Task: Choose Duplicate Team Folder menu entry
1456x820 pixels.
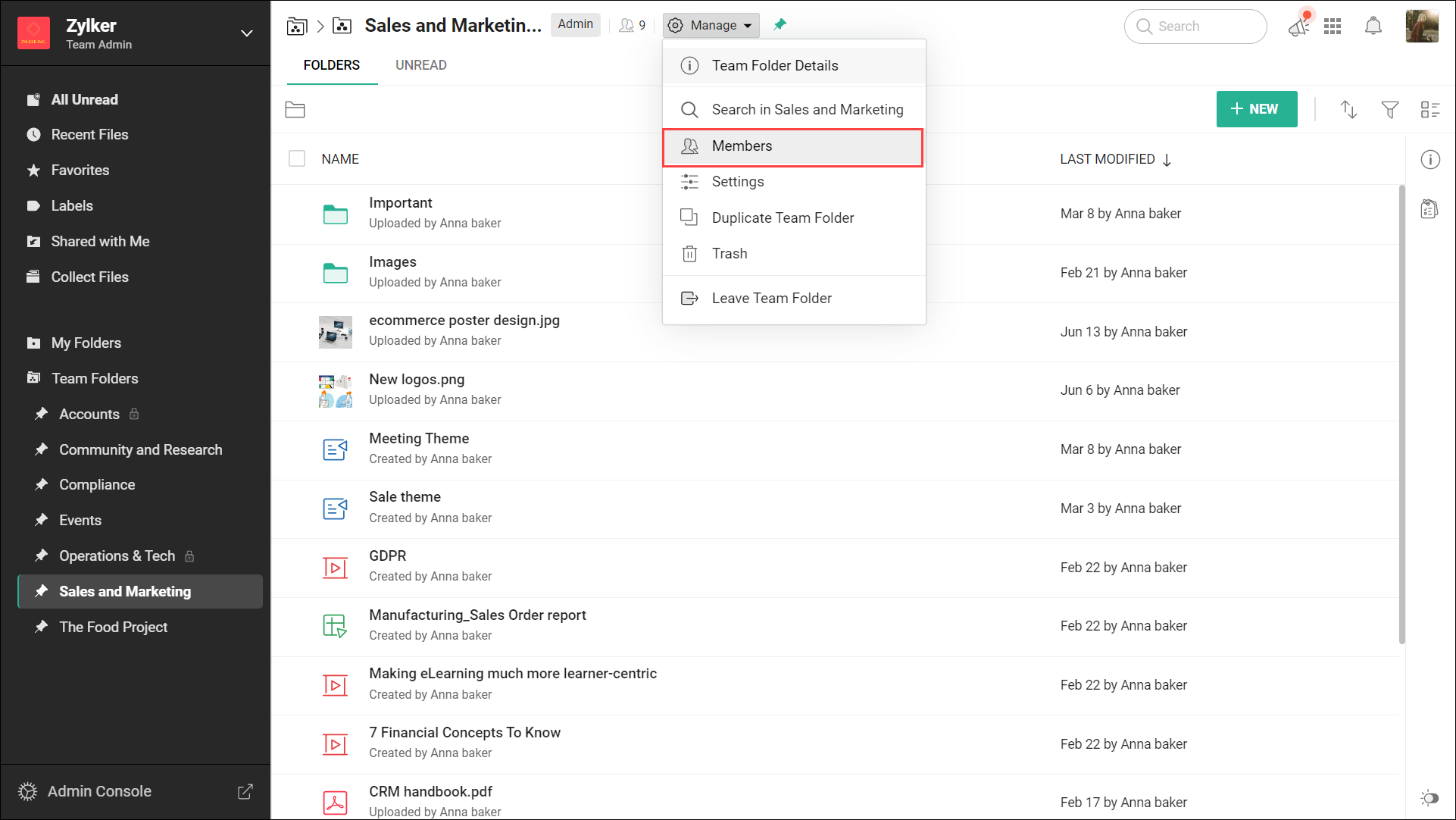Action: click(783, 218)
